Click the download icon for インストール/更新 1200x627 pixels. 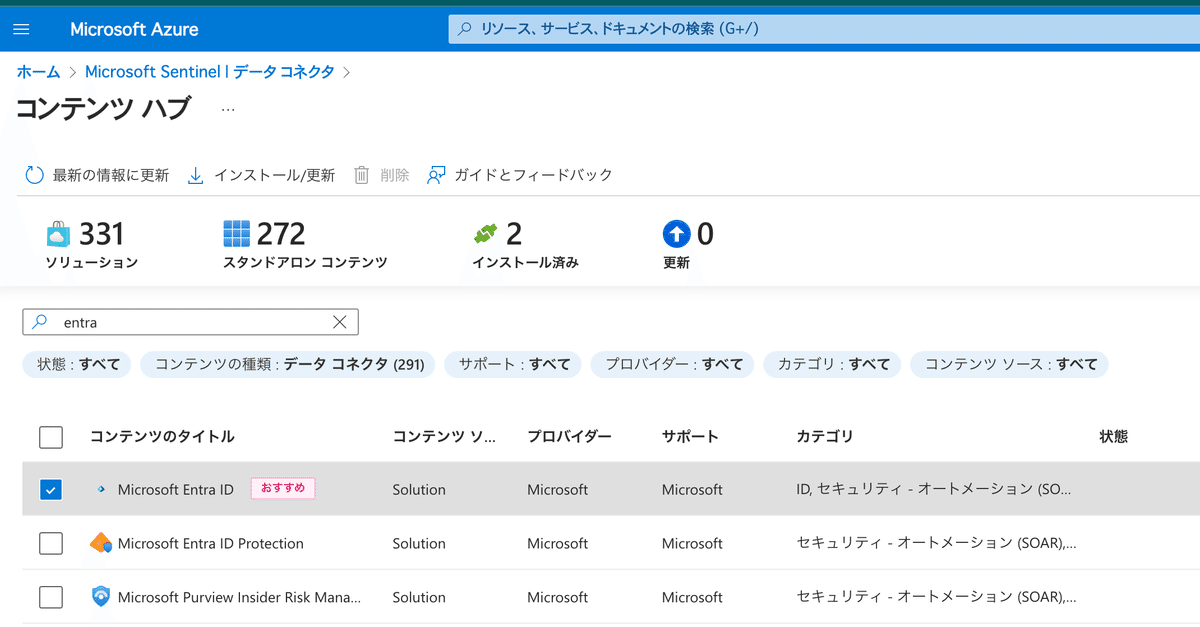coord(196,175)
